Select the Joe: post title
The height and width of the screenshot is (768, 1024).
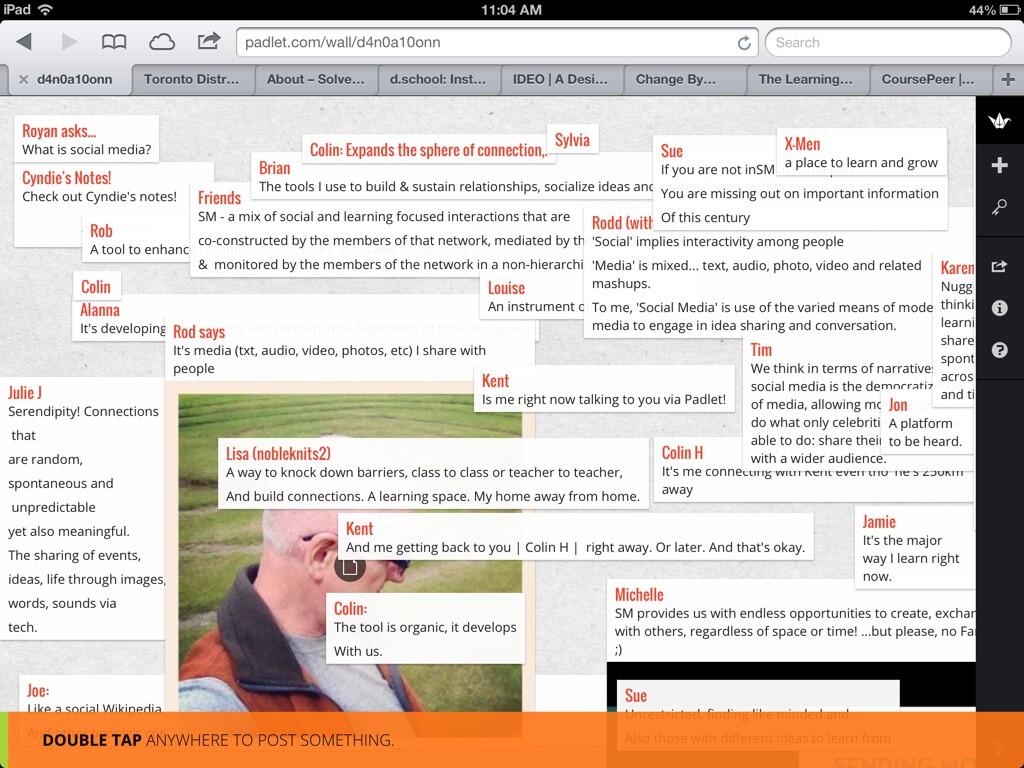(x=38, y=690)
